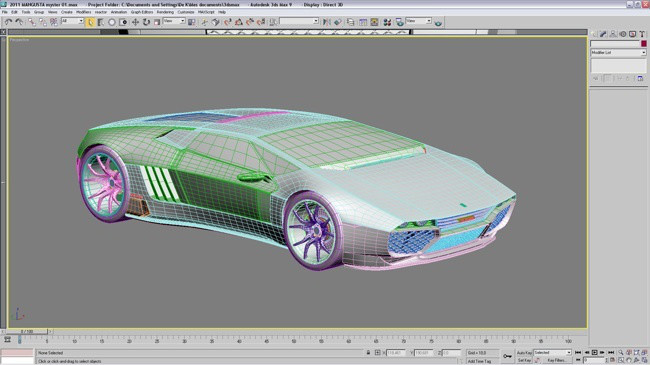
Task: Activate the Select and Move tool
Action: (135, 22)
